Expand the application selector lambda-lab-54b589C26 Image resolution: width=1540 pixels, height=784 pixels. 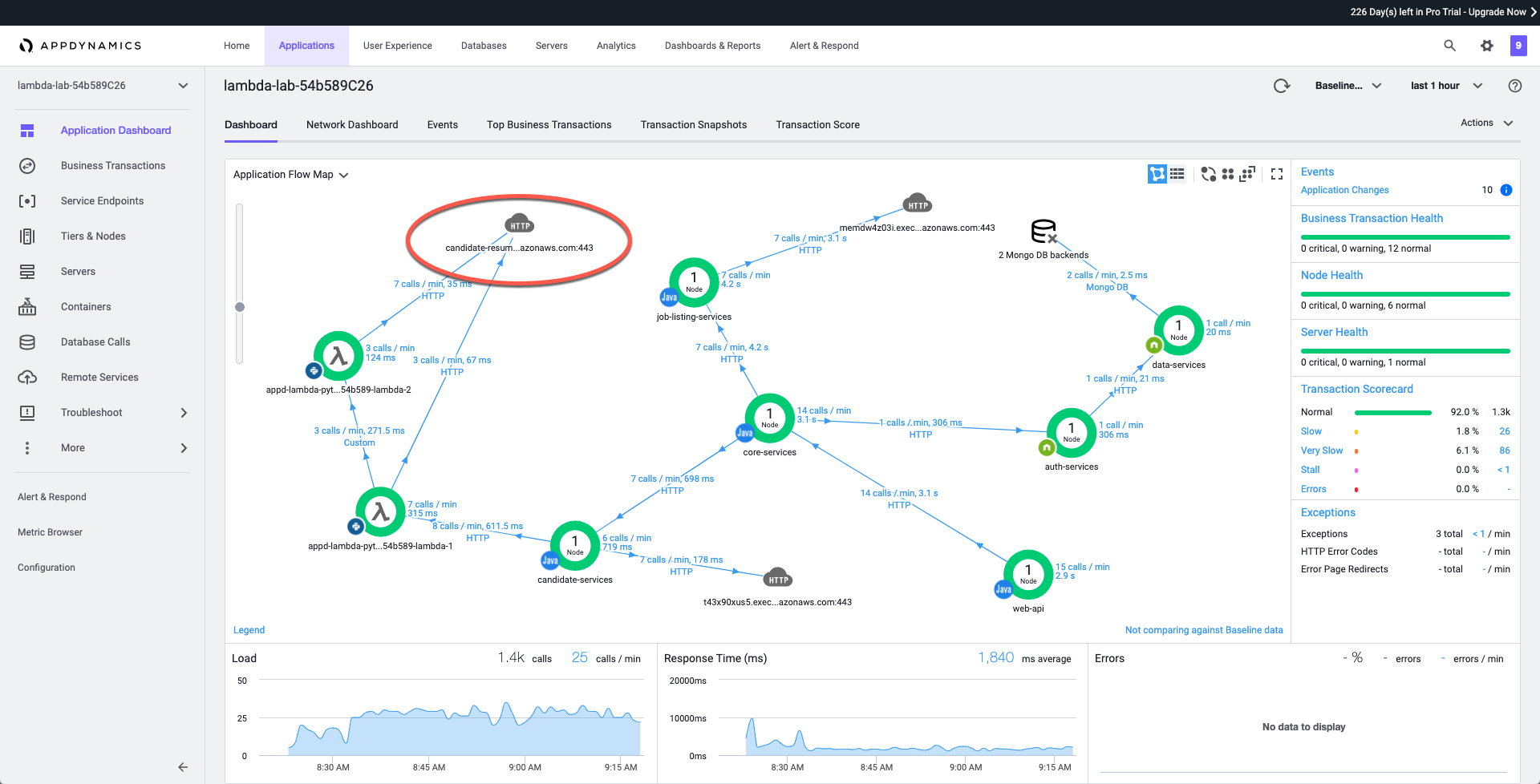pyautogui.click(x=103, y=86)
